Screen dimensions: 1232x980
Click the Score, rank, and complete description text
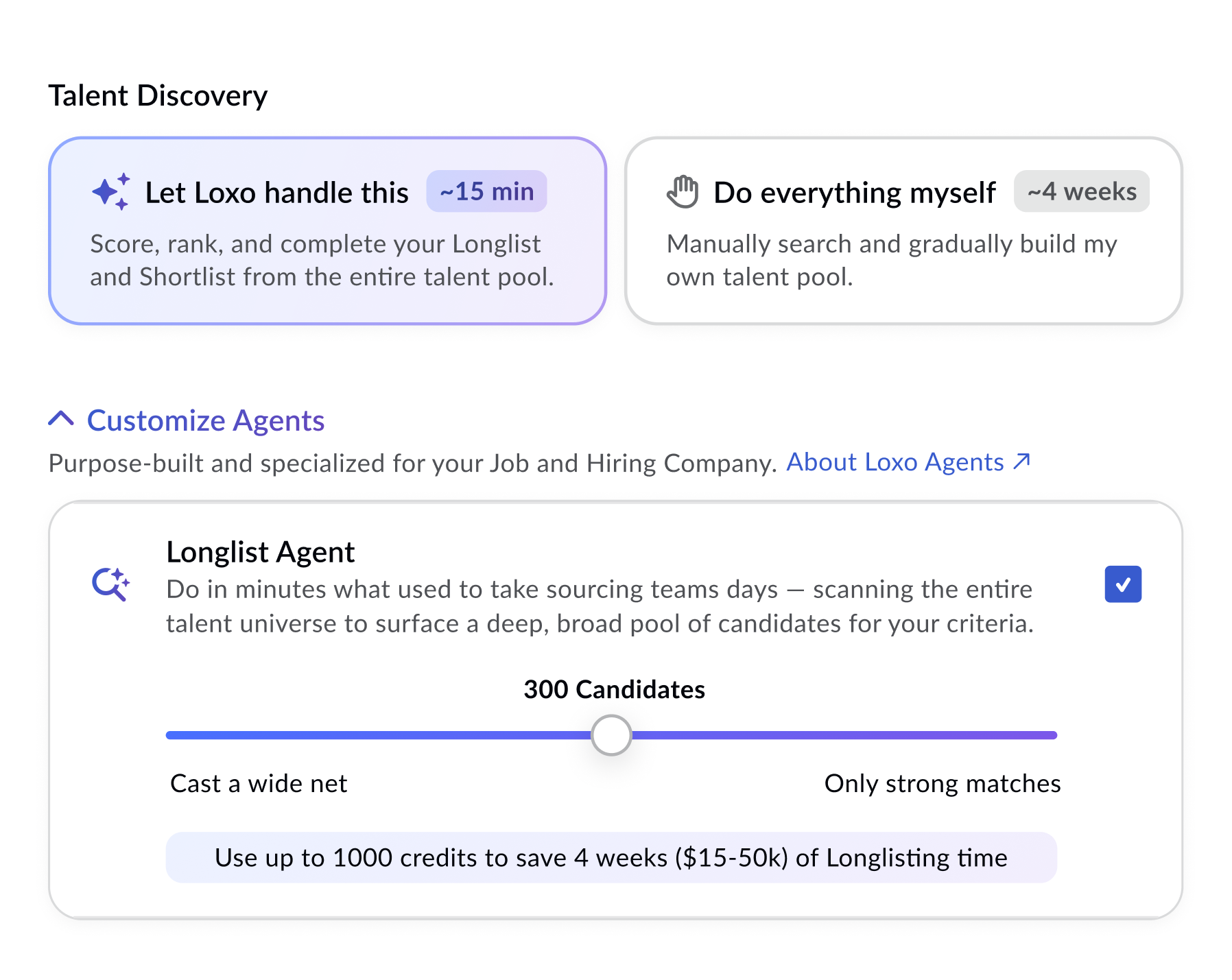[322, 261]
